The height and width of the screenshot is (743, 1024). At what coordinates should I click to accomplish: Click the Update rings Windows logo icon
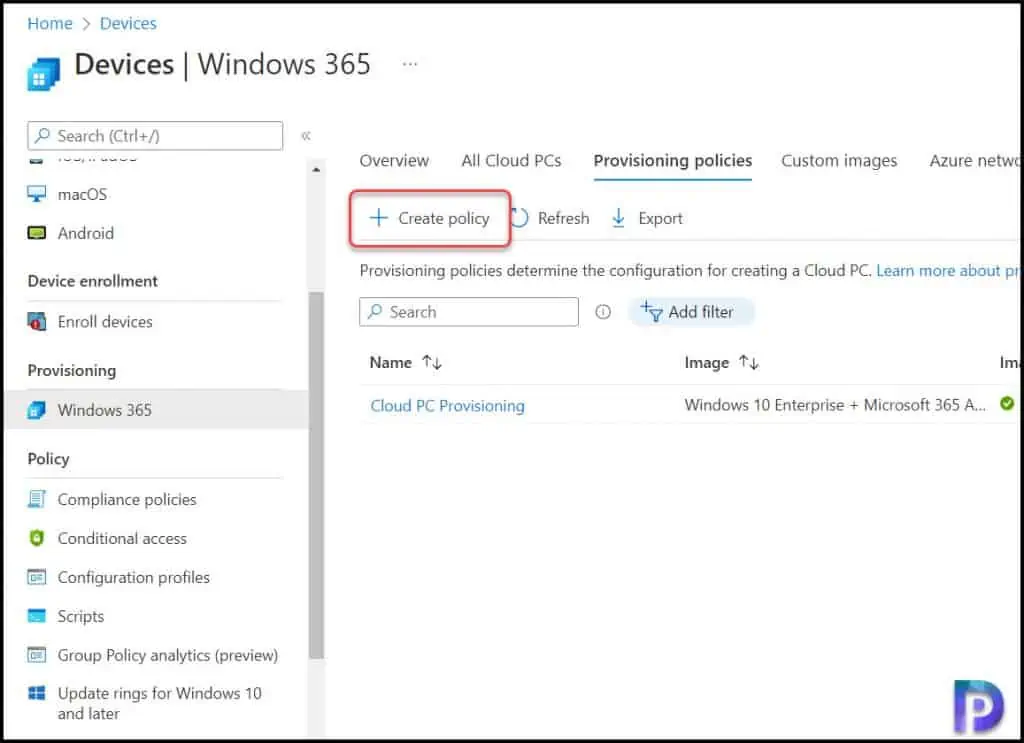37,693
